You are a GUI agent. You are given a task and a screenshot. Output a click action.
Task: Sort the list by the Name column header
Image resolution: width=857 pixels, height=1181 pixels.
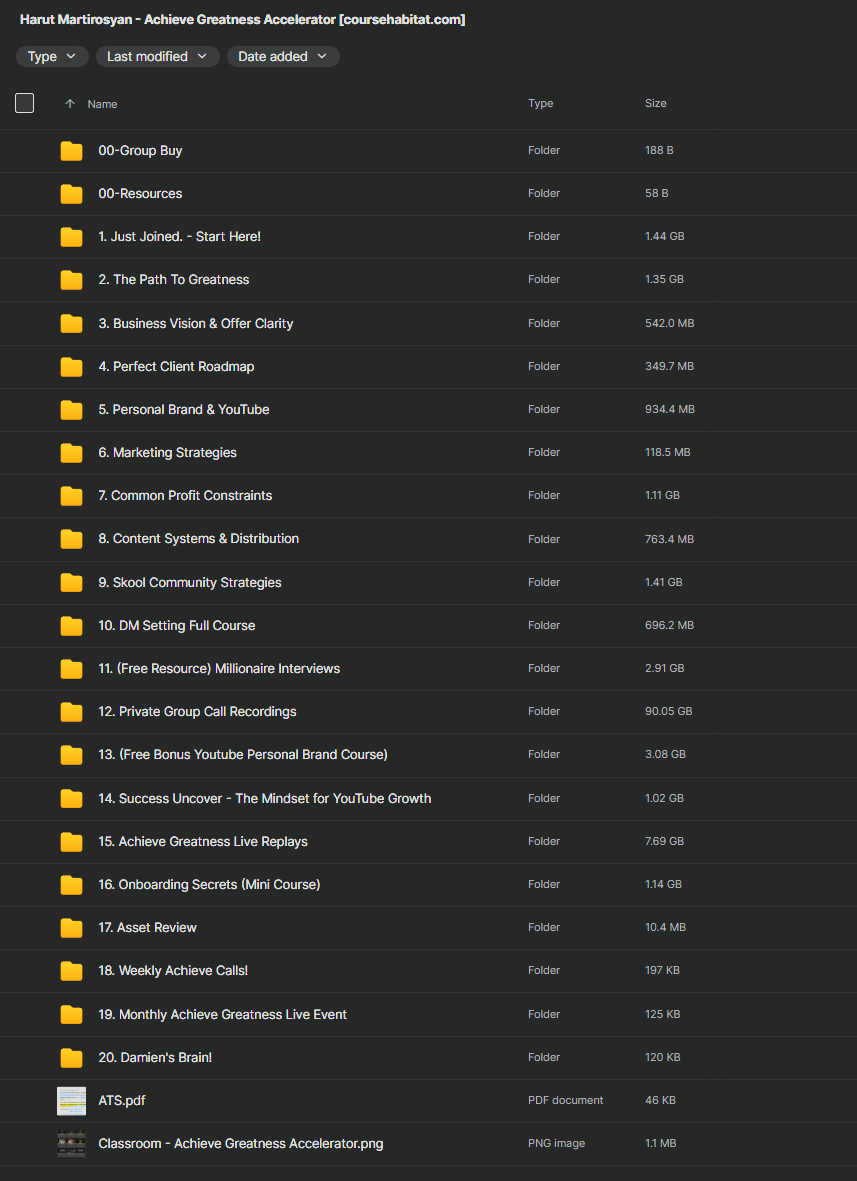102,104
